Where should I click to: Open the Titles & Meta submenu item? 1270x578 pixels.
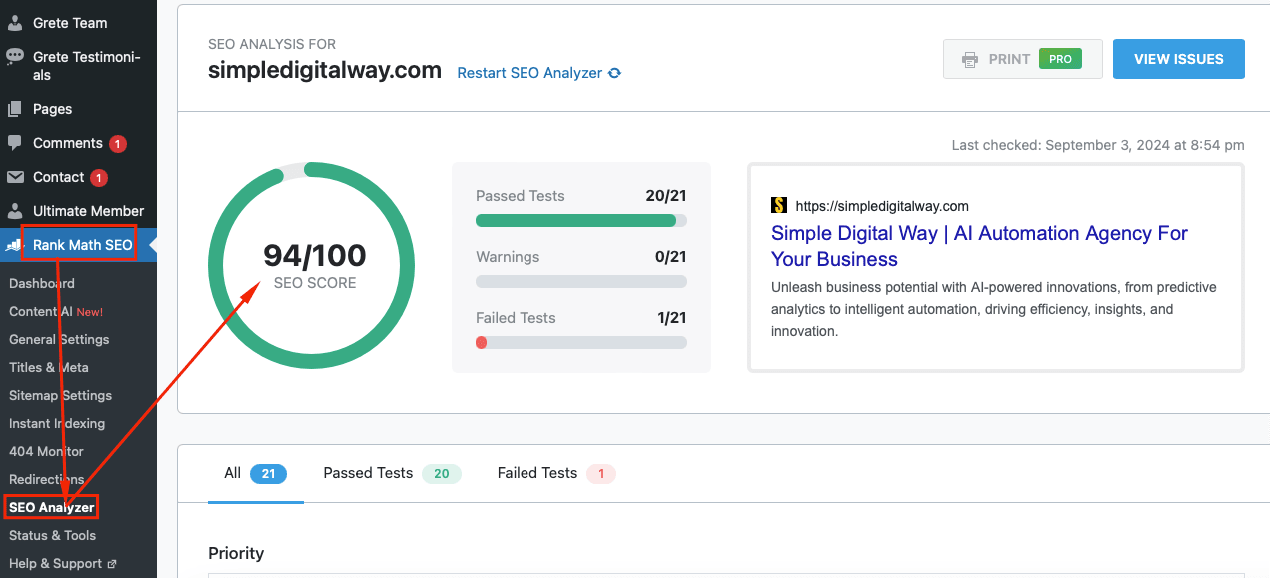[x=49, y=367]
